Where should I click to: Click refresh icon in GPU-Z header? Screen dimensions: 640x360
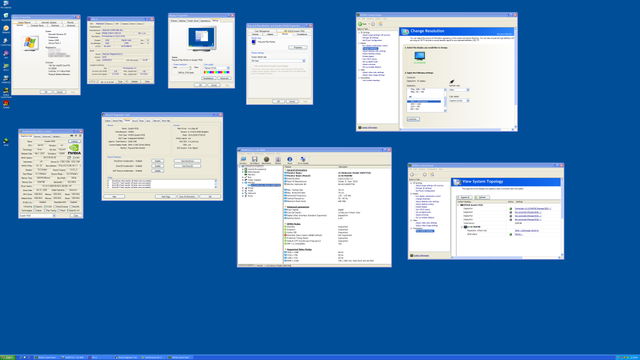76,136
